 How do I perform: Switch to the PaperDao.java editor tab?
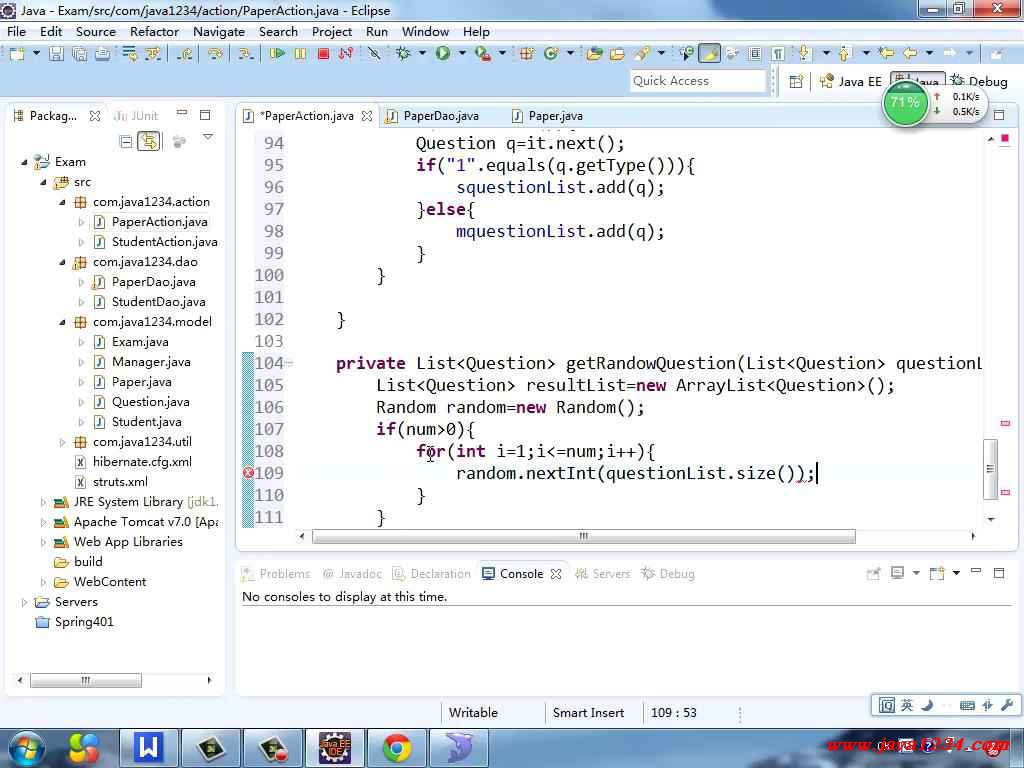tap(432, 116)
